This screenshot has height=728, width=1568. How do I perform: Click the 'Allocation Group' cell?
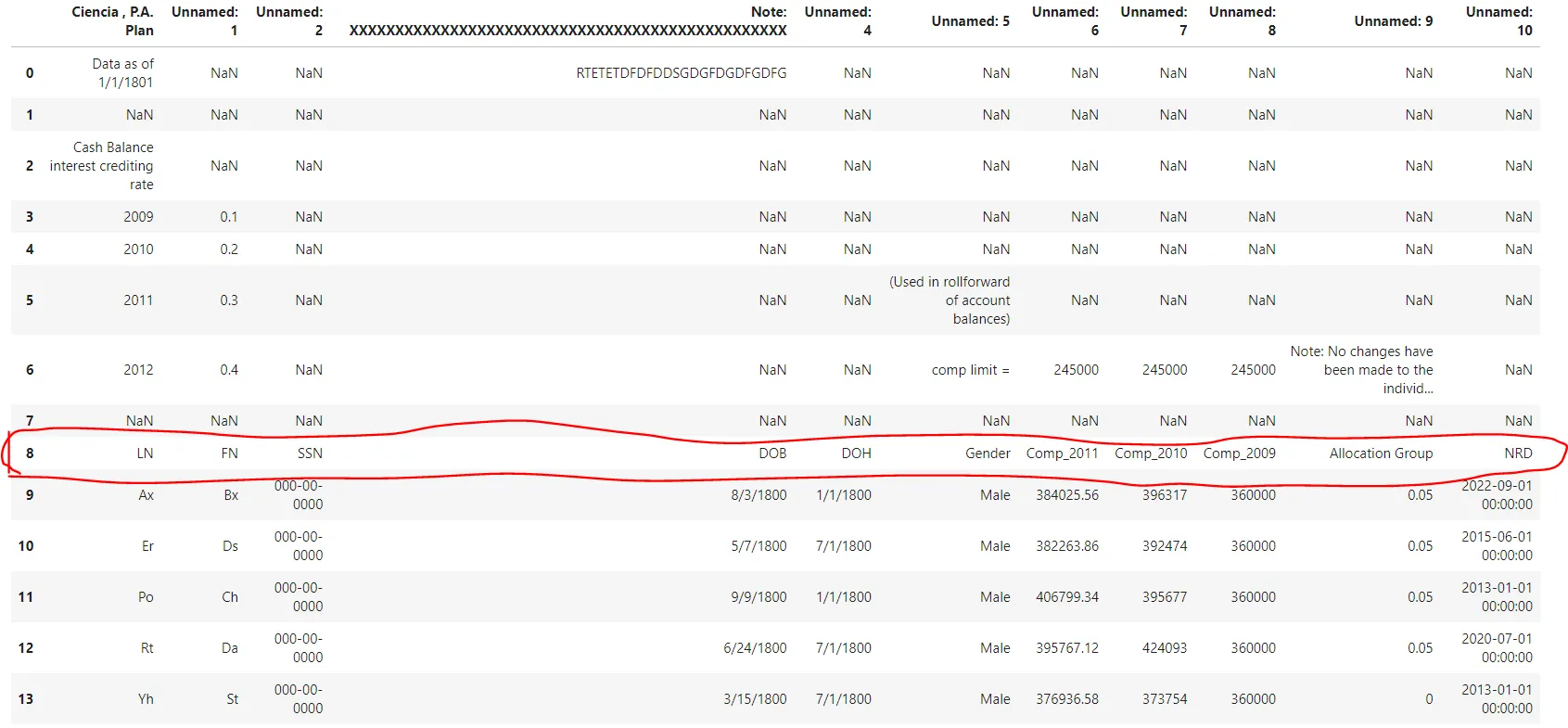[x=1381, y=453]
